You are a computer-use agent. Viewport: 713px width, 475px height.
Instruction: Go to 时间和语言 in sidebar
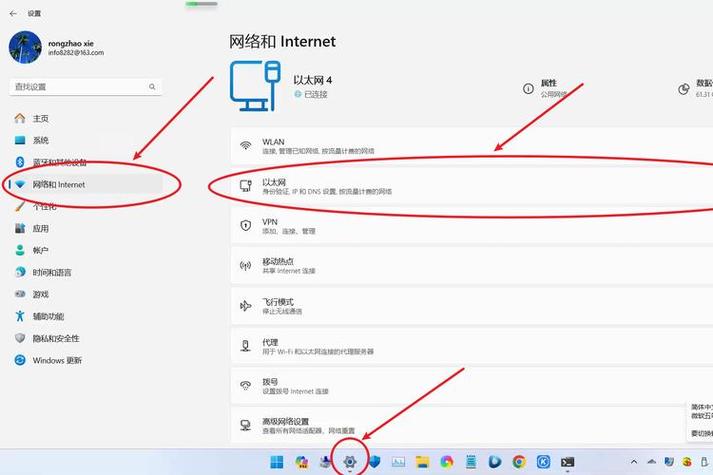coord(51,272)
